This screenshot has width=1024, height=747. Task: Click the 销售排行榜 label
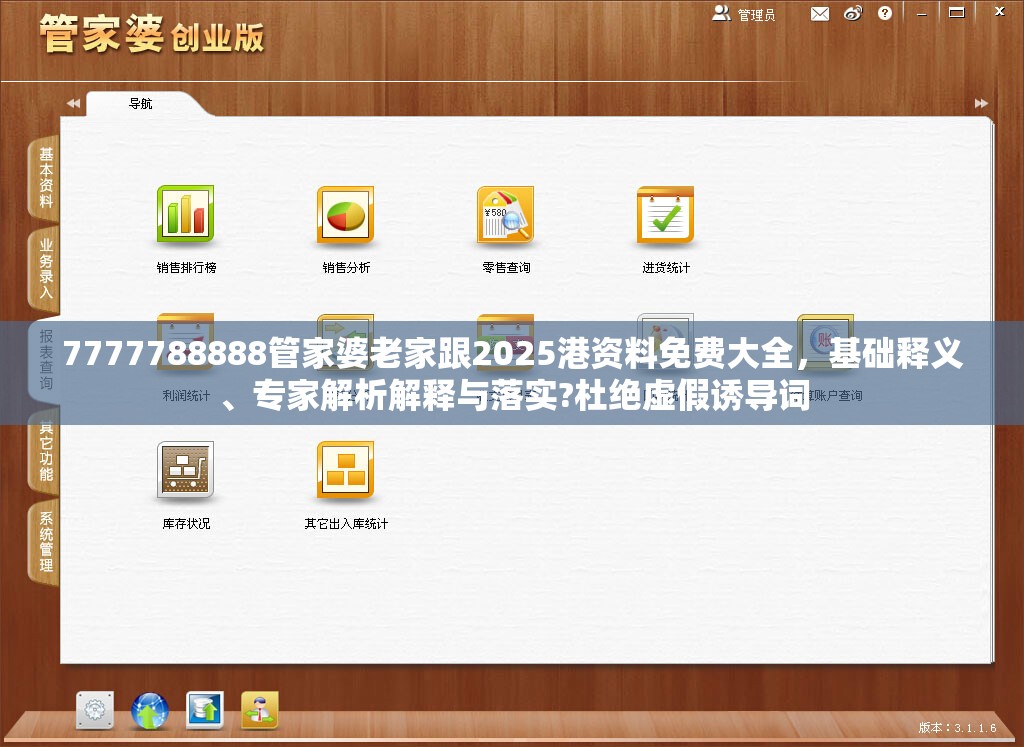(186, 267)
